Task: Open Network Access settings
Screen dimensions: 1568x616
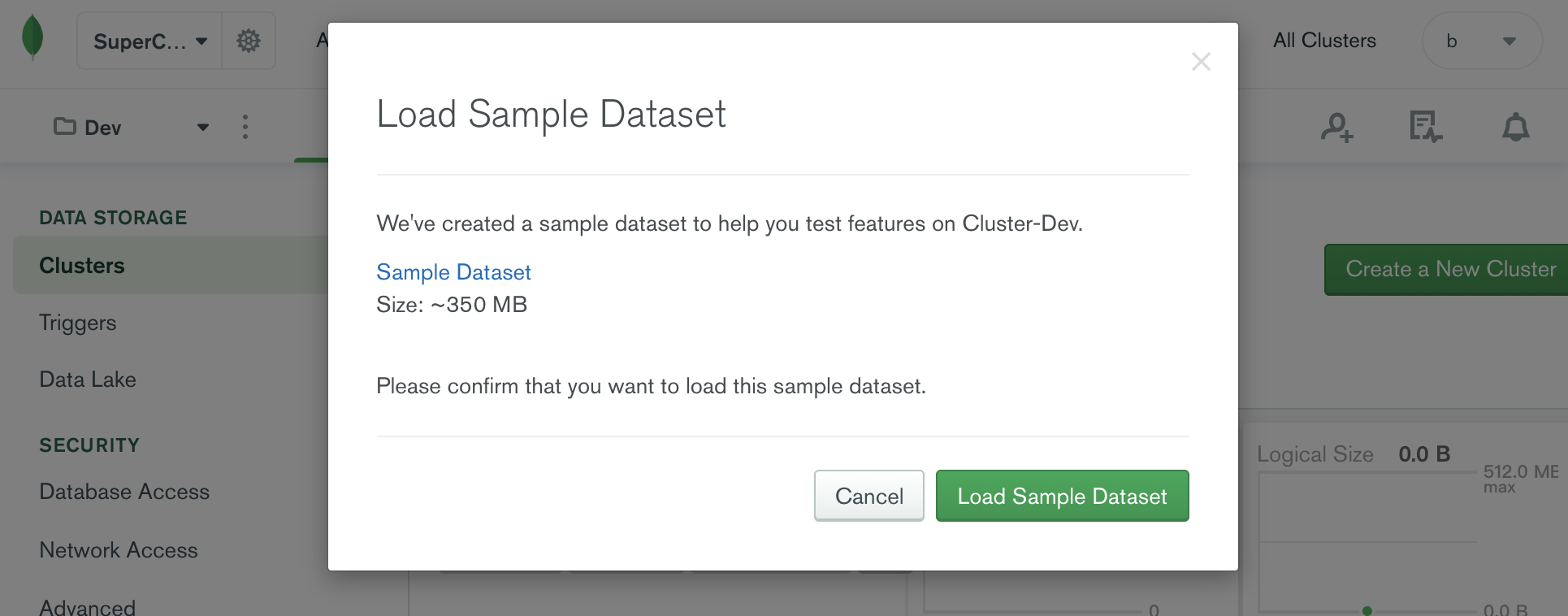Action: (x=119, y=550)
